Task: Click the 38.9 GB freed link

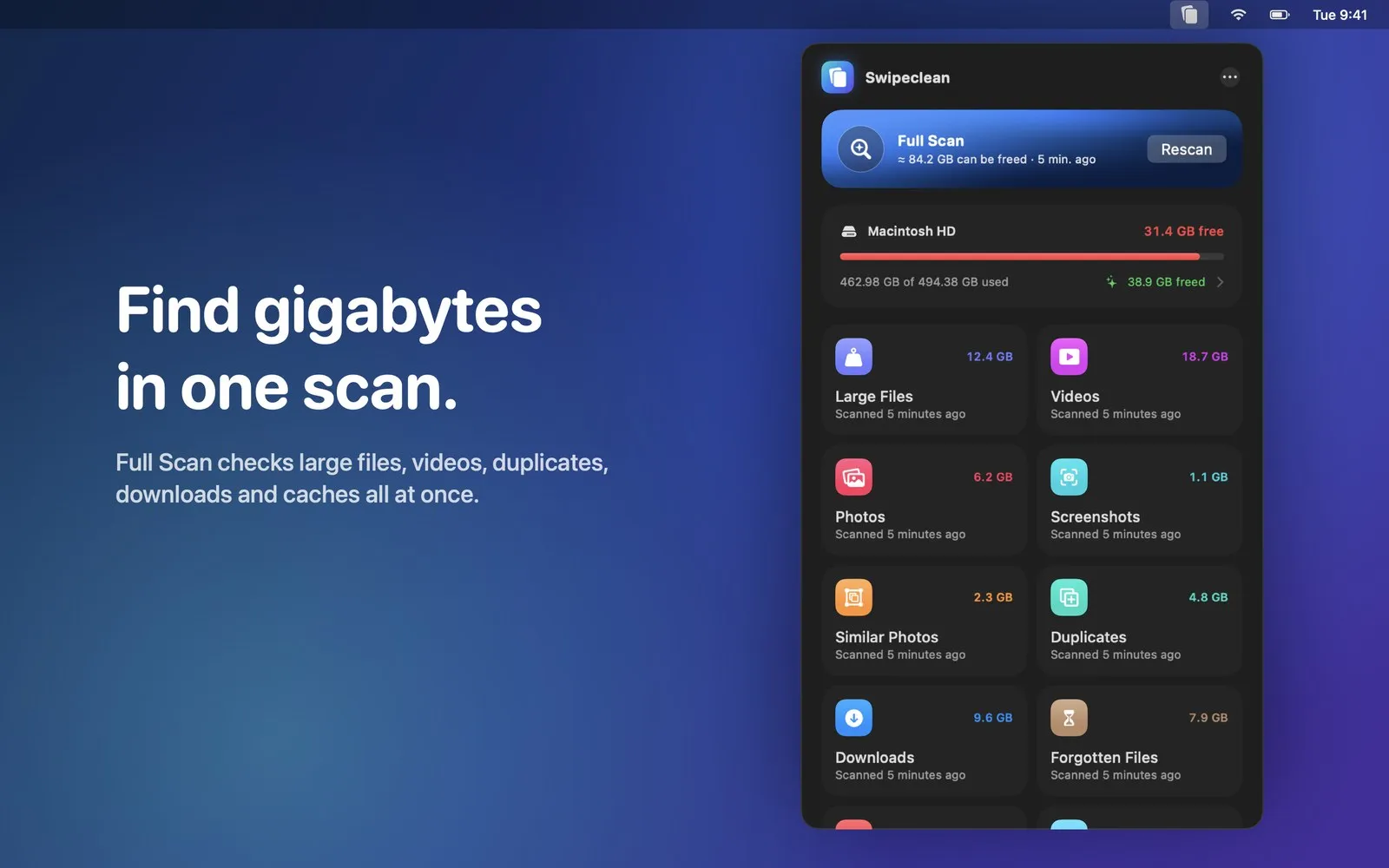Action: coord(1166,282)
